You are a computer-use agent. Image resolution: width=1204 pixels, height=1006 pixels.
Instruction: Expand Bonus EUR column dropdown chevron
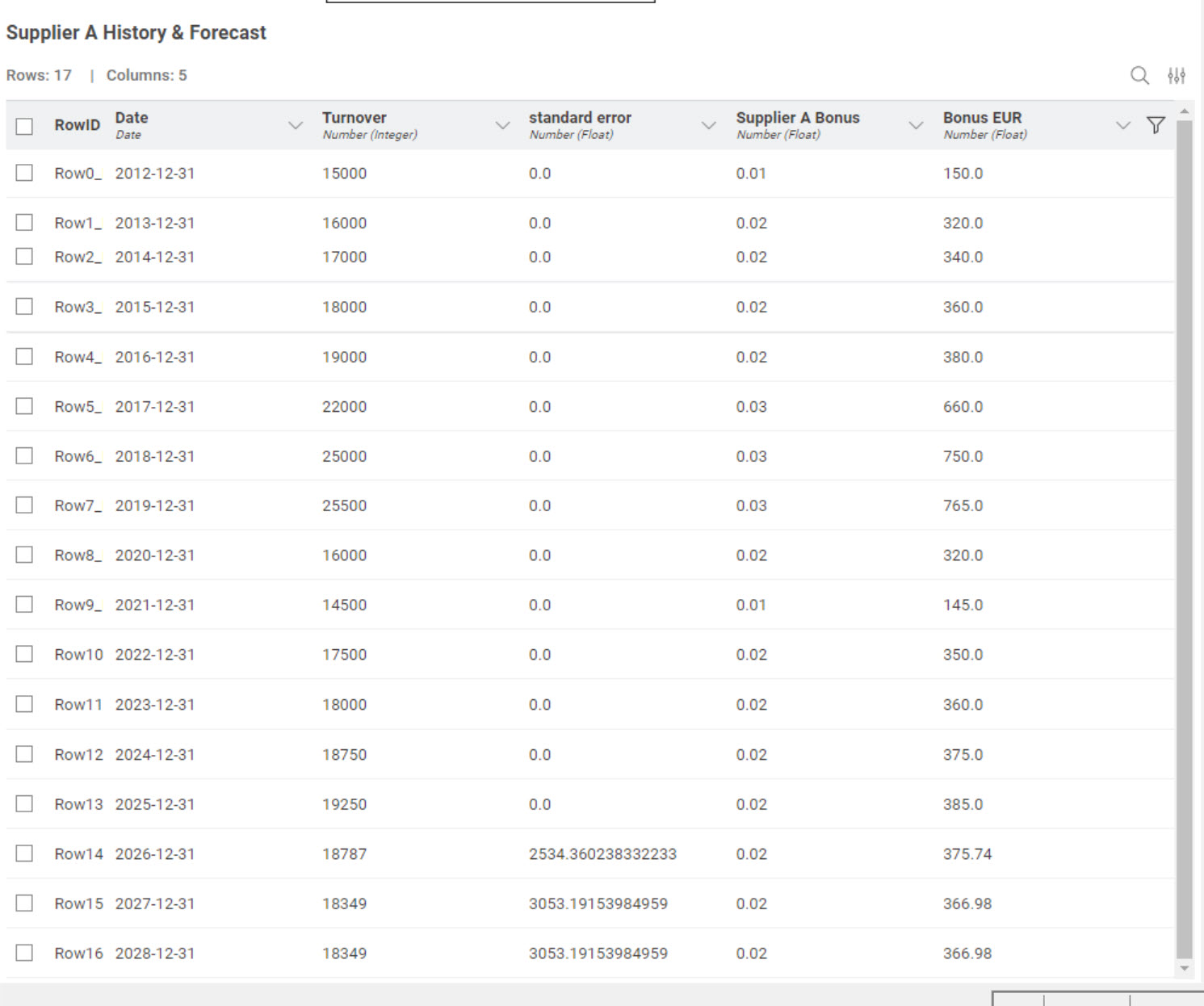click(1122, 125)
